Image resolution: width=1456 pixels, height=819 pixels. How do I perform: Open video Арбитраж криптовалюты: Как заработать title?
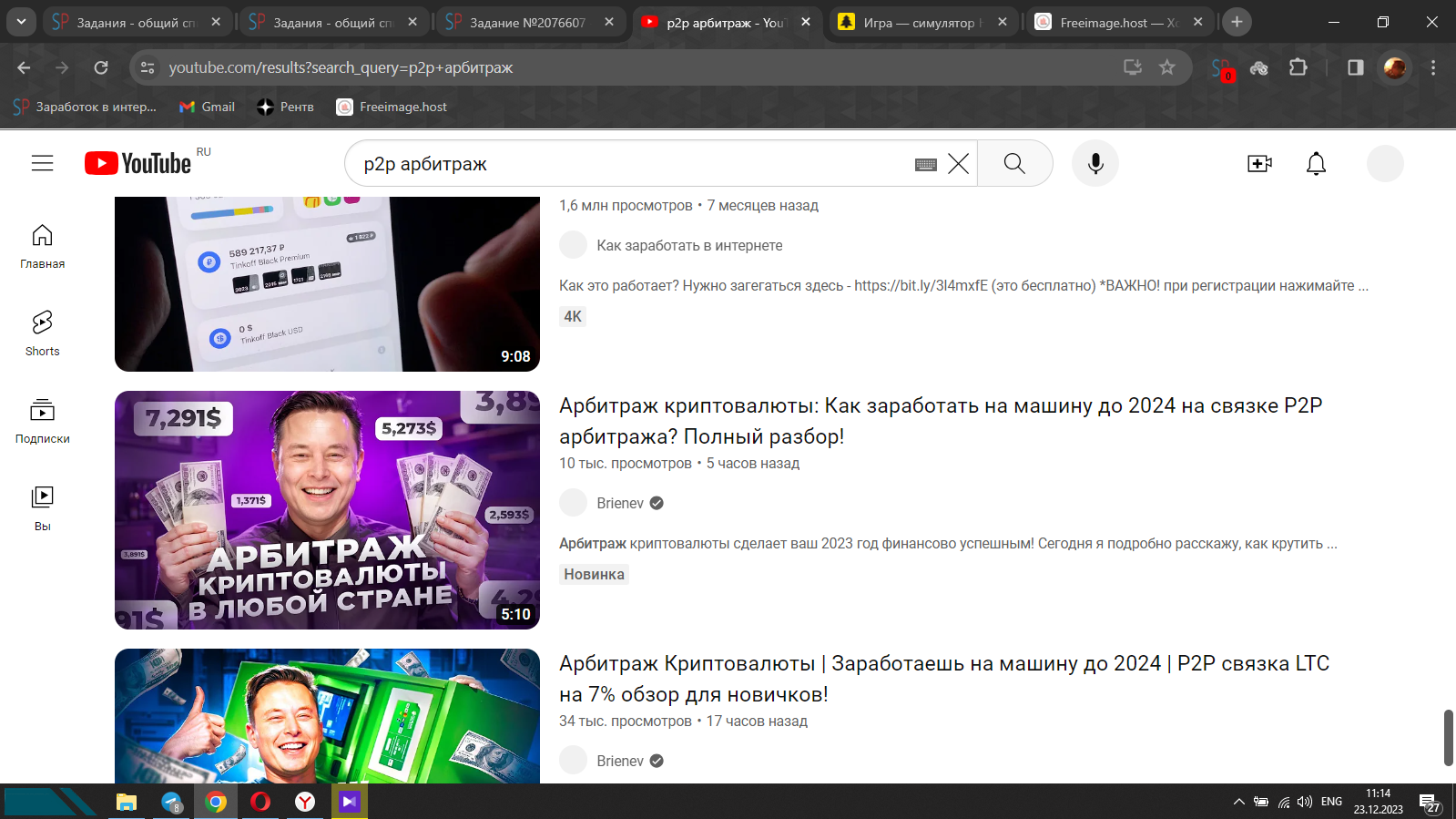(941, 421)
